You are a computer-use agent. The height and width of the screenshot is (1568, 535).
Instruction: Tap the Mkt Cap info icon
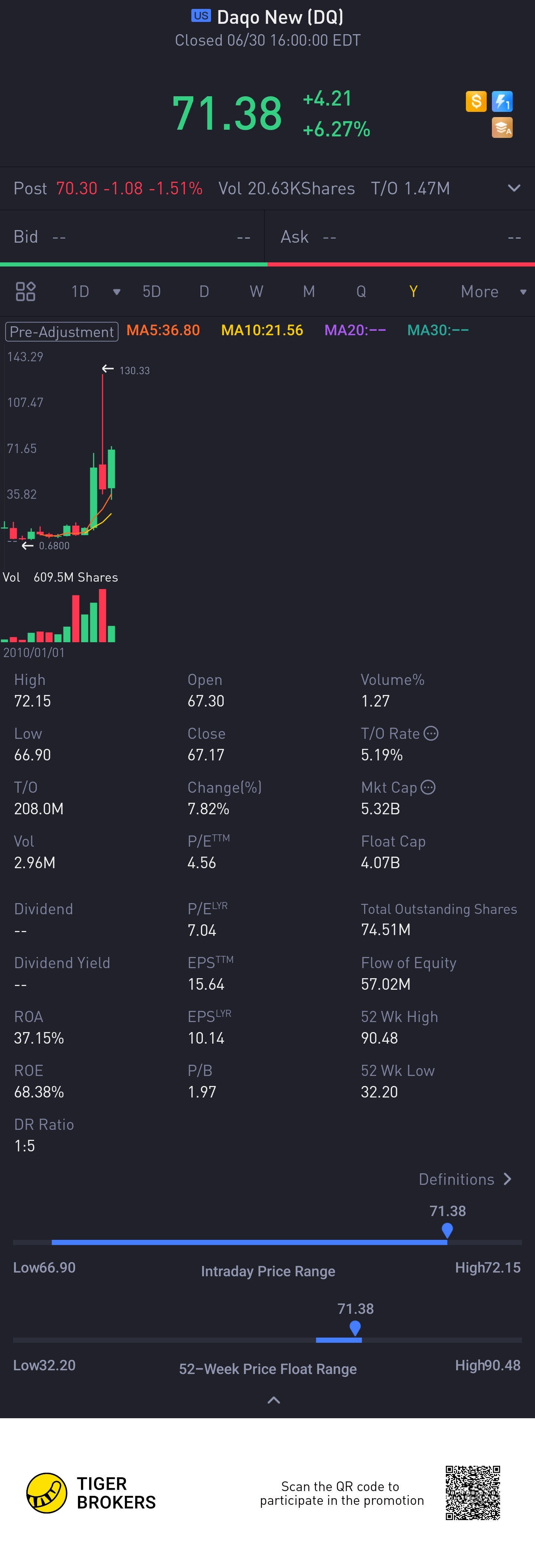click(x=428, y=788)
